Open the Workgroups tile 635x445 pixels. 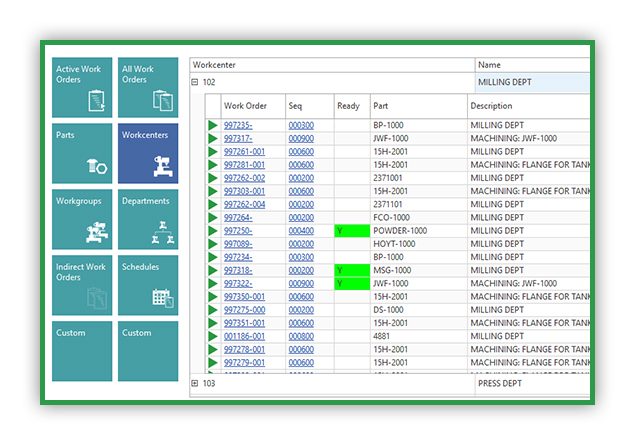coord(82,219)
